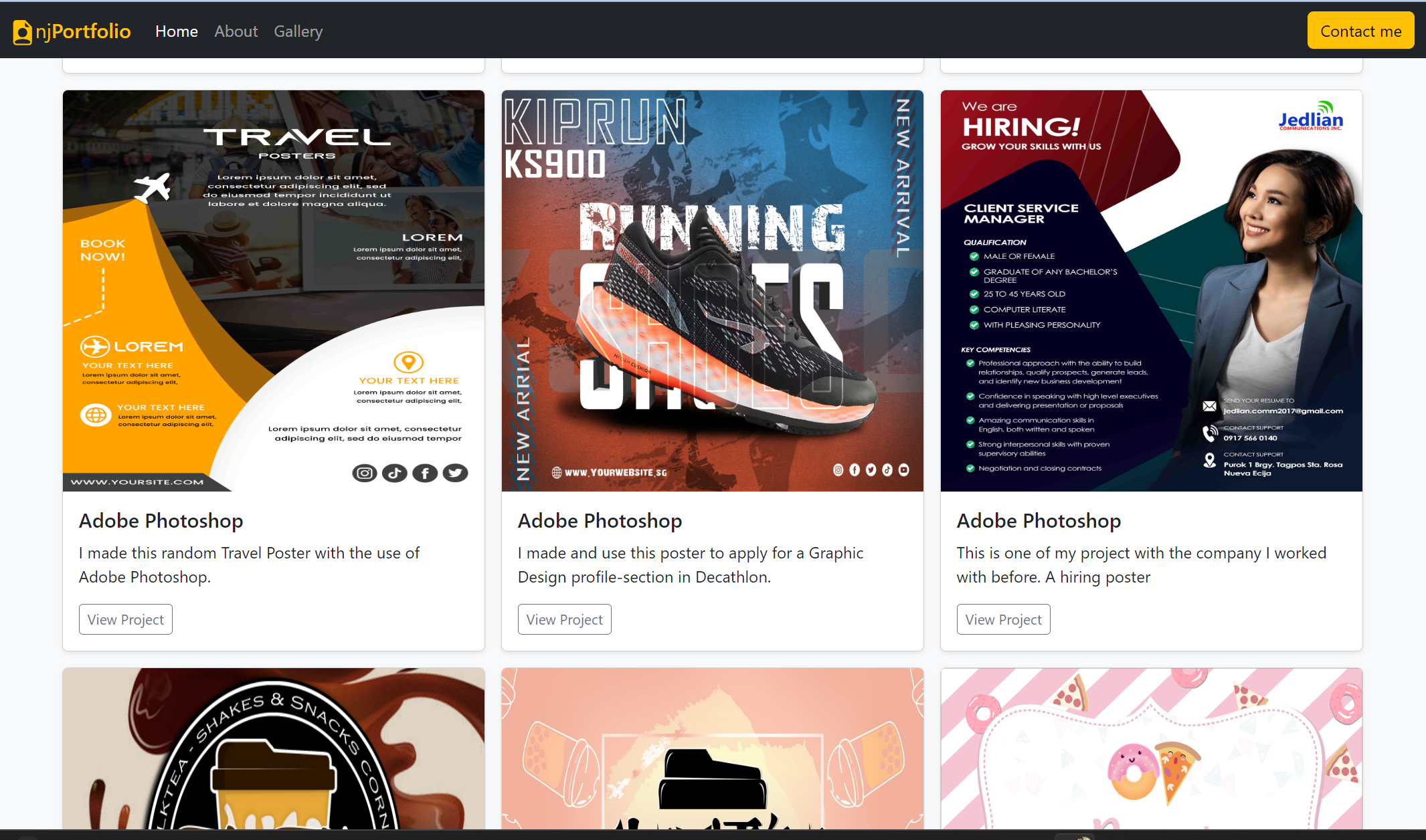Open the Jedlian We are Hiring image
This screenshot has width=1426, height=840.
(1151, 290)
